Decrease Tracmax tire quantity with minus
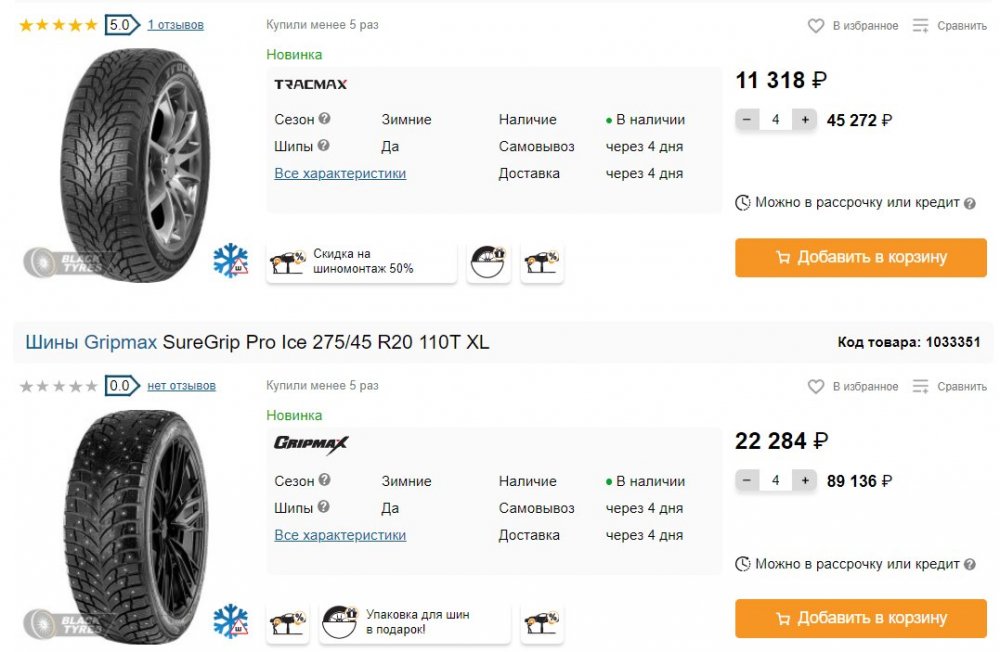The width and height of the screenshot is (1000, 652). (x=747, y=120)
